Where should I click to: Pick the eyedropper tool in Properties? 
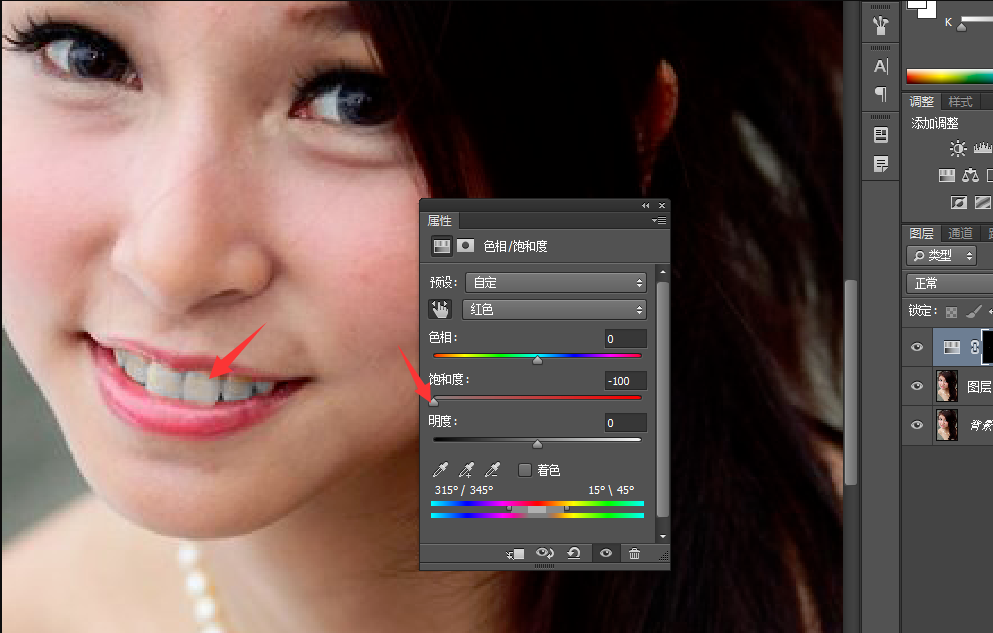click(x=440, y=470)
